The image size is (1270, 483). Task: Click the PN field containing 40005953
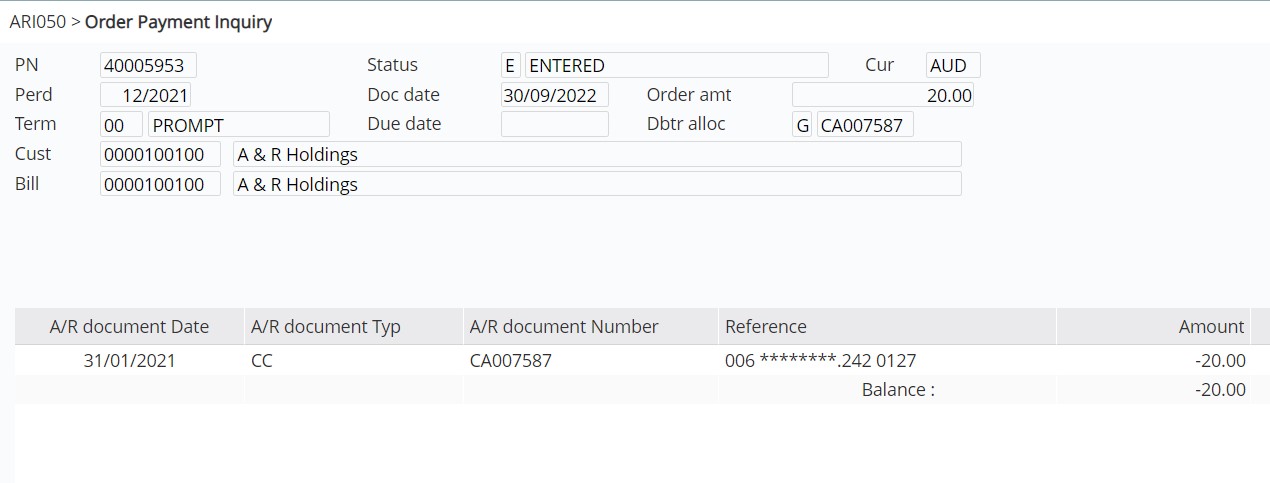click(x=148, y=66)
